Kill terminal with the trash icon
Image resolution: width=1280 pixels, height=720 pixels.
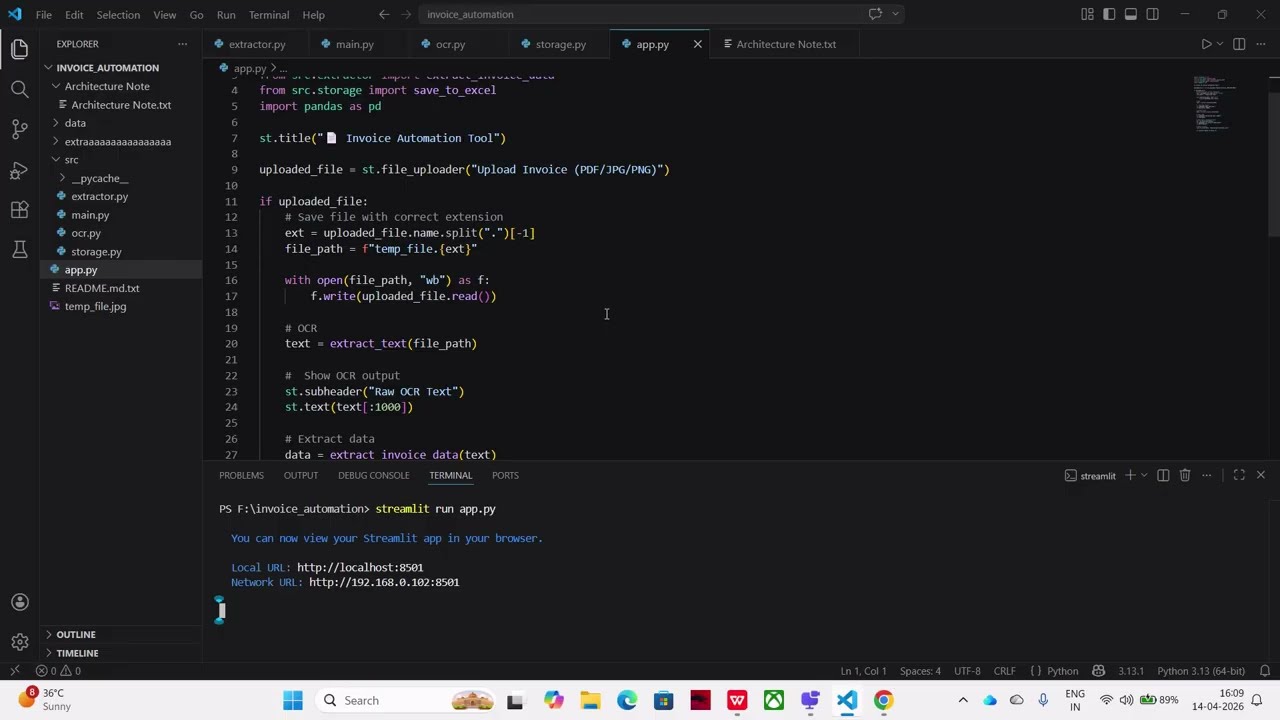point(1185,475)
